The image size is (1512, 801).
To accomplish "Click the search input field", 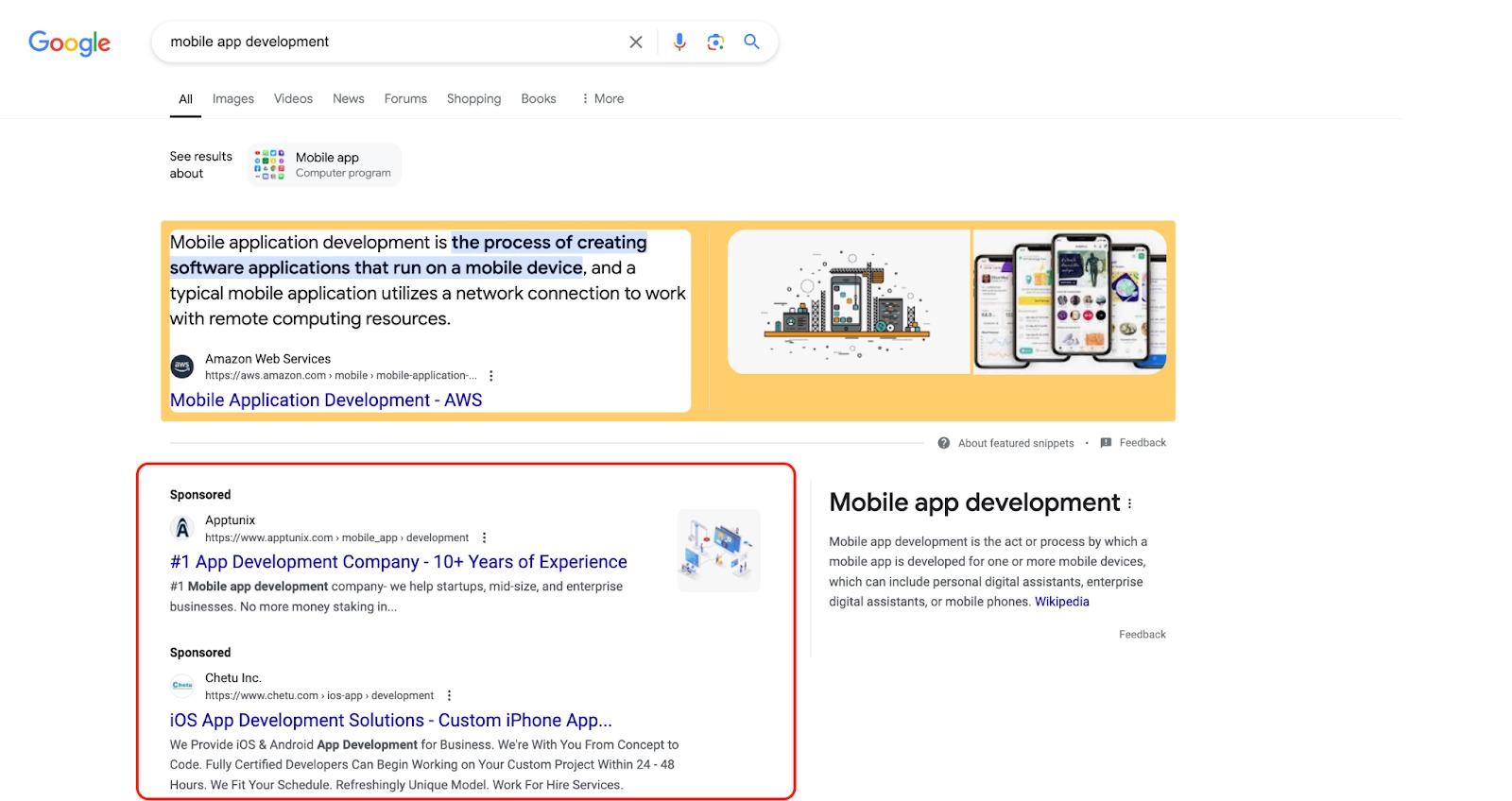I will (x=387, y=42).
